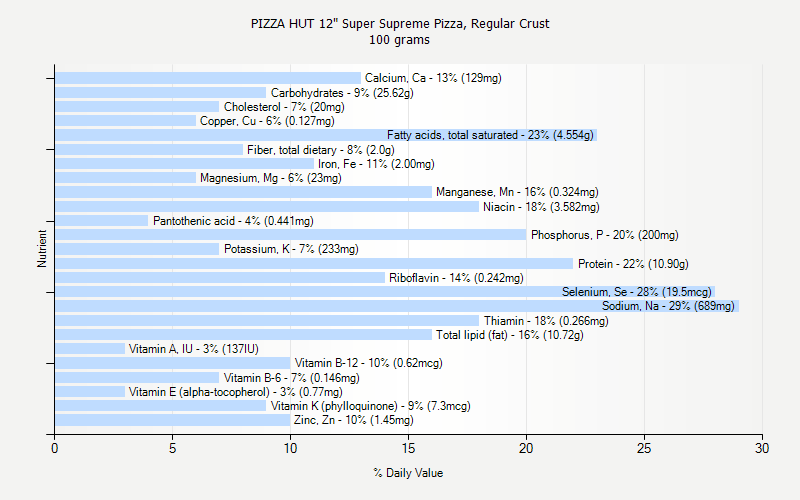Click the x-axis tick label '20'
The width and height of the screenshot is (800, 500).
[526, 448]
